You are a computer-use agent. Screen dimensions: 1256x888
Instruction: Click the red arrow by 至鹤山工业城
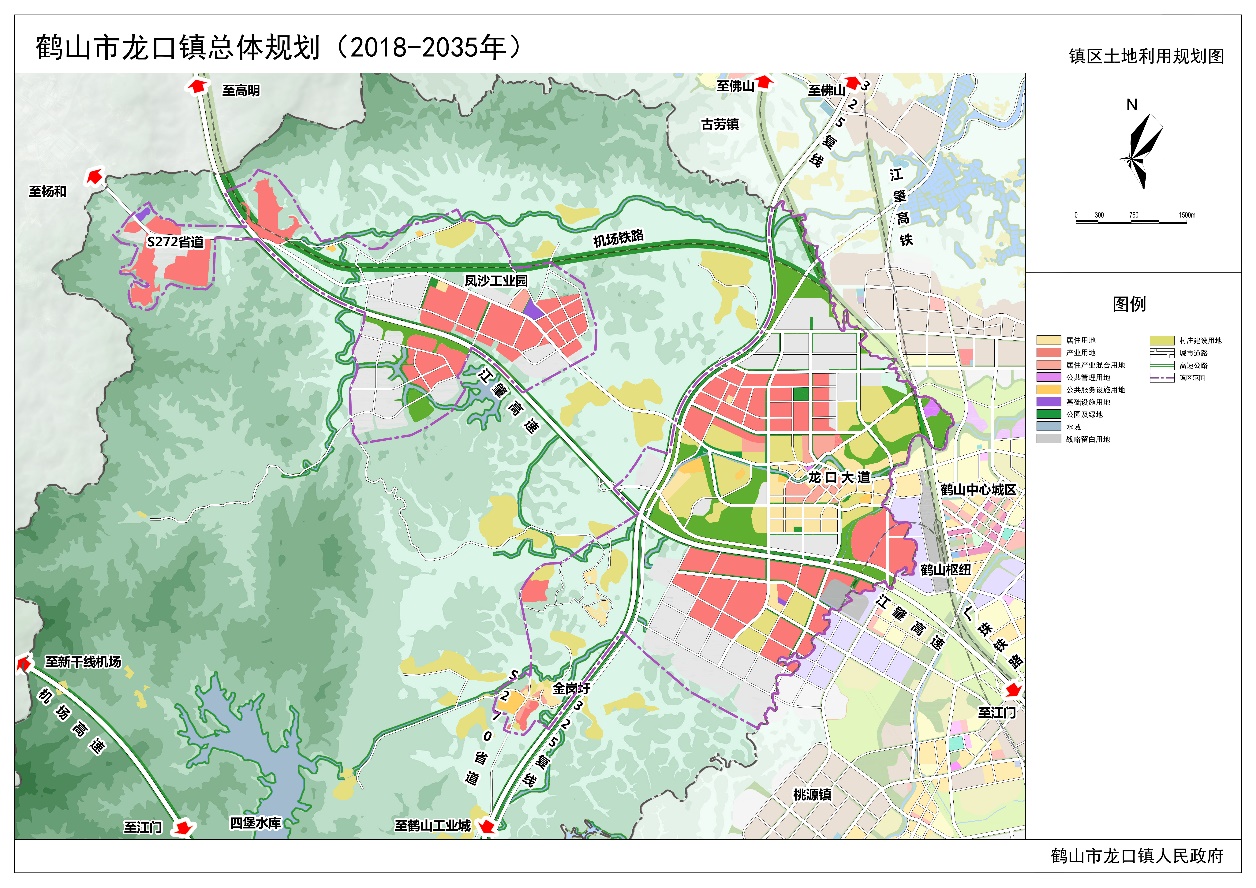[487, 826]
